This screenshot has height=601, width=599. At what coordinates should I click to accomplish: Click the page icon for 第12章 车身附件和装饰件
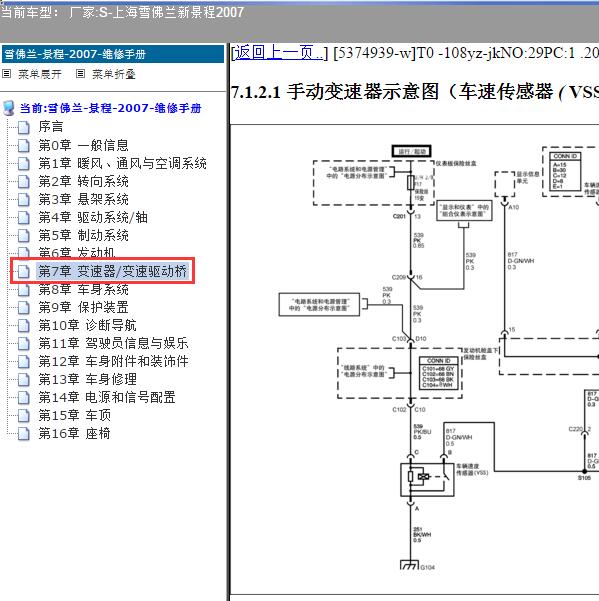tap(24, 362)
